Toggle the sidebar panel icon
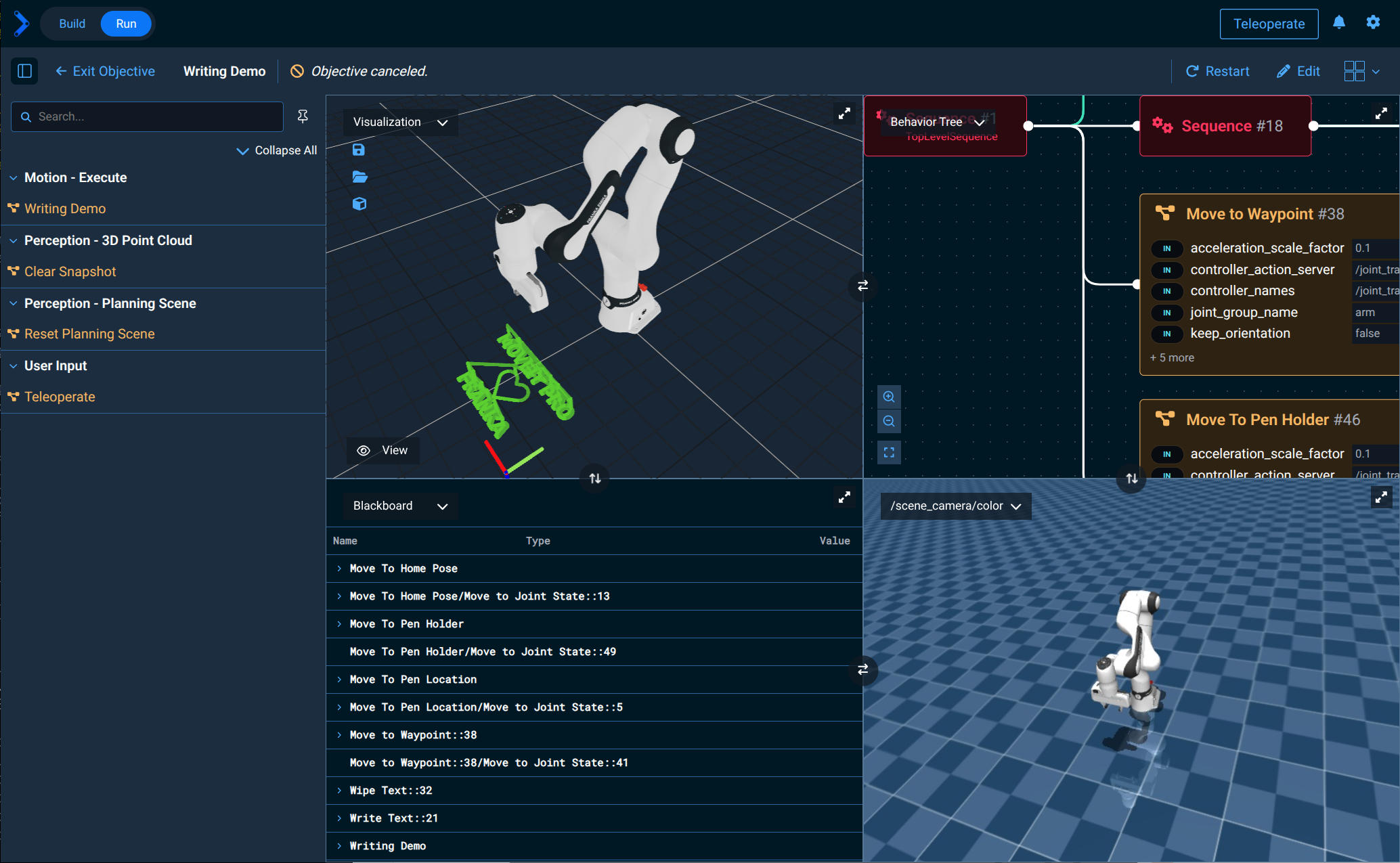The height and width of the screenshot is (863, 1400). click(x=25, y=71)
